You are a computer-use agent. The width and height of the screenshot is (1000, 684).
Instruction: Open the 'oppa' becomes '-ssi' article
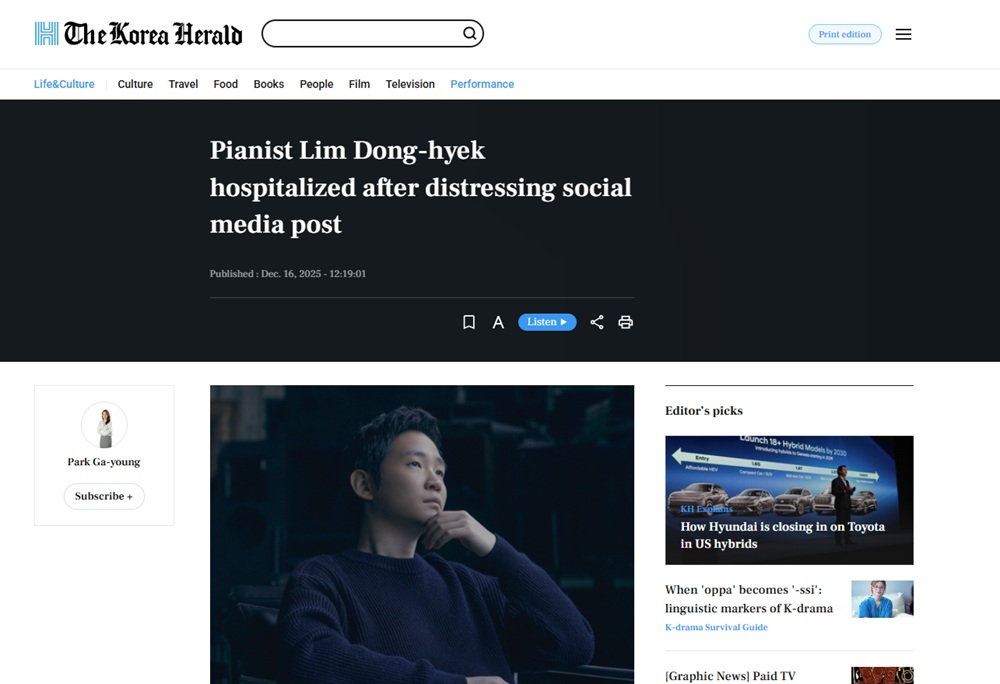tap(749, 599)
